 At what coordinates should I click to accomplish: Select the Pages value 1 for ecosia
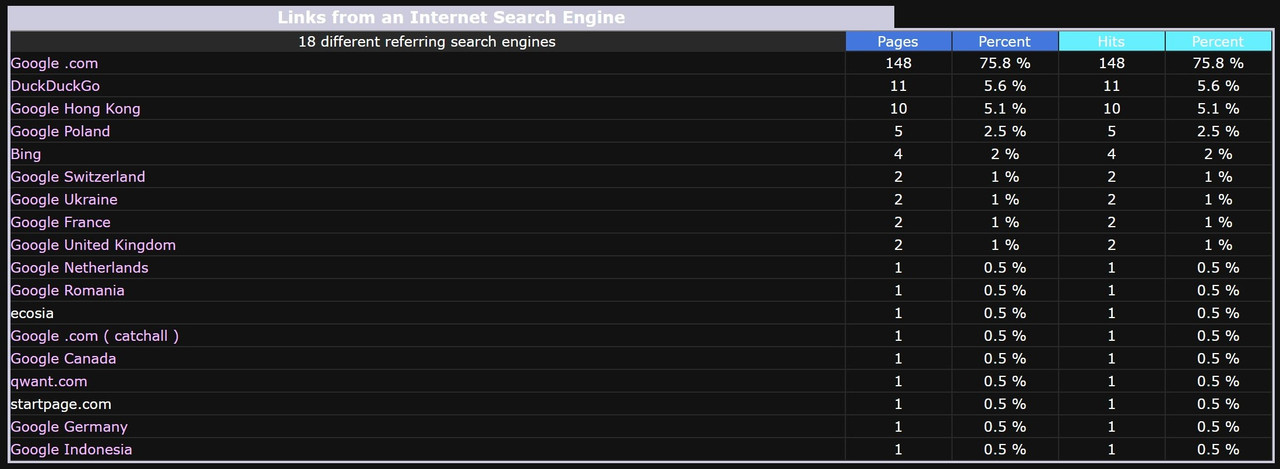coord(898,313)
